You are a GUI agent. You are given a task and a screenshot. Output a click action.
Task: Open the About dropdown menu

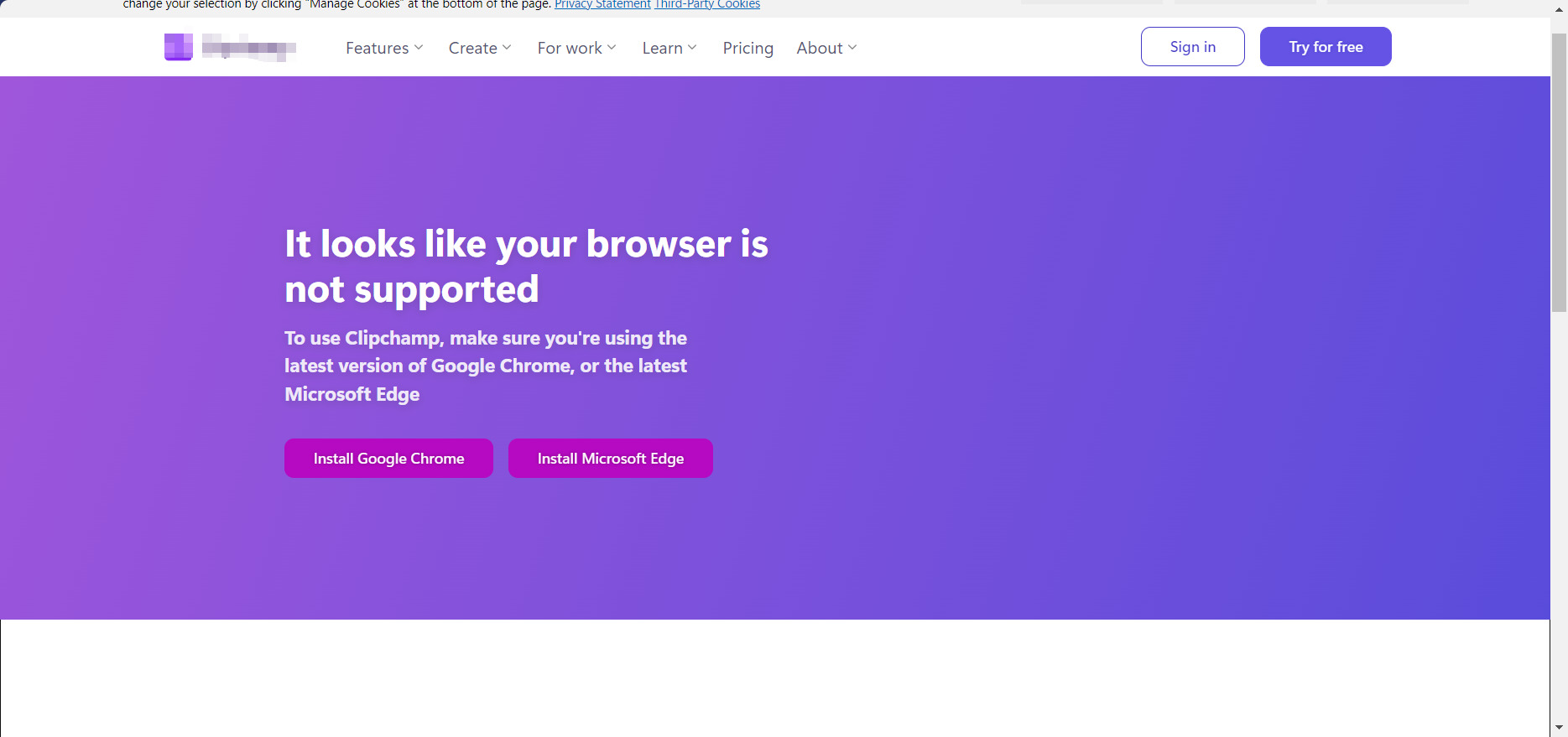click(827, 48)
